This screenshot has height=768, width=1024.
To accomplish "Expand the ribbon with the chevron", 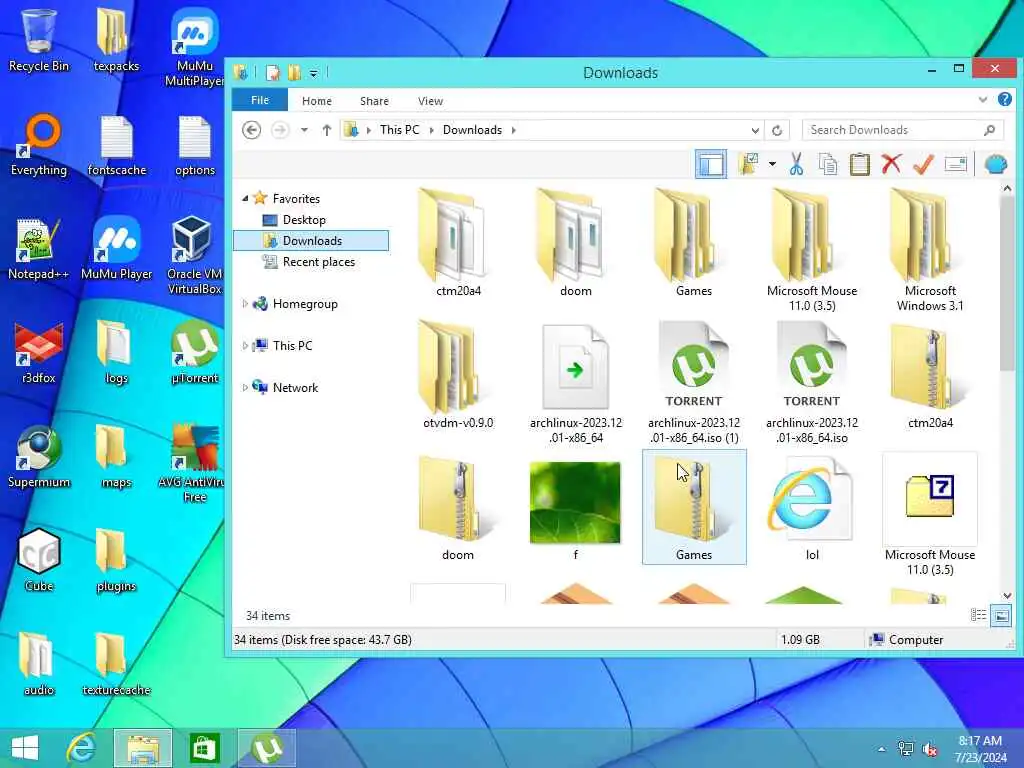I will click(x=982, y=99).
